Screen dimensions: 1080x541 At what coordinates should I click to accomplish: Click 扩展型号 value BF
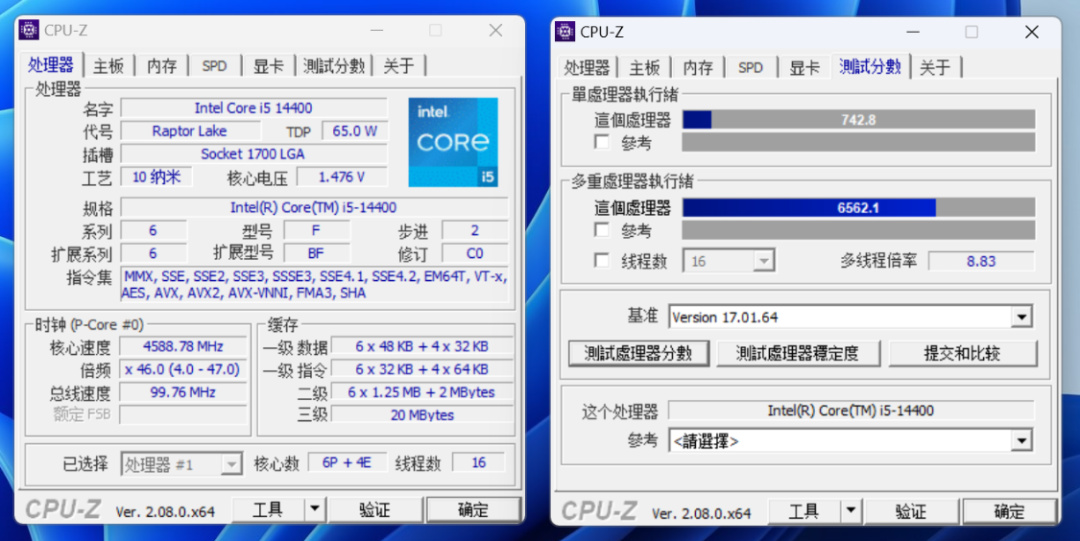click(x=316, y=253)
